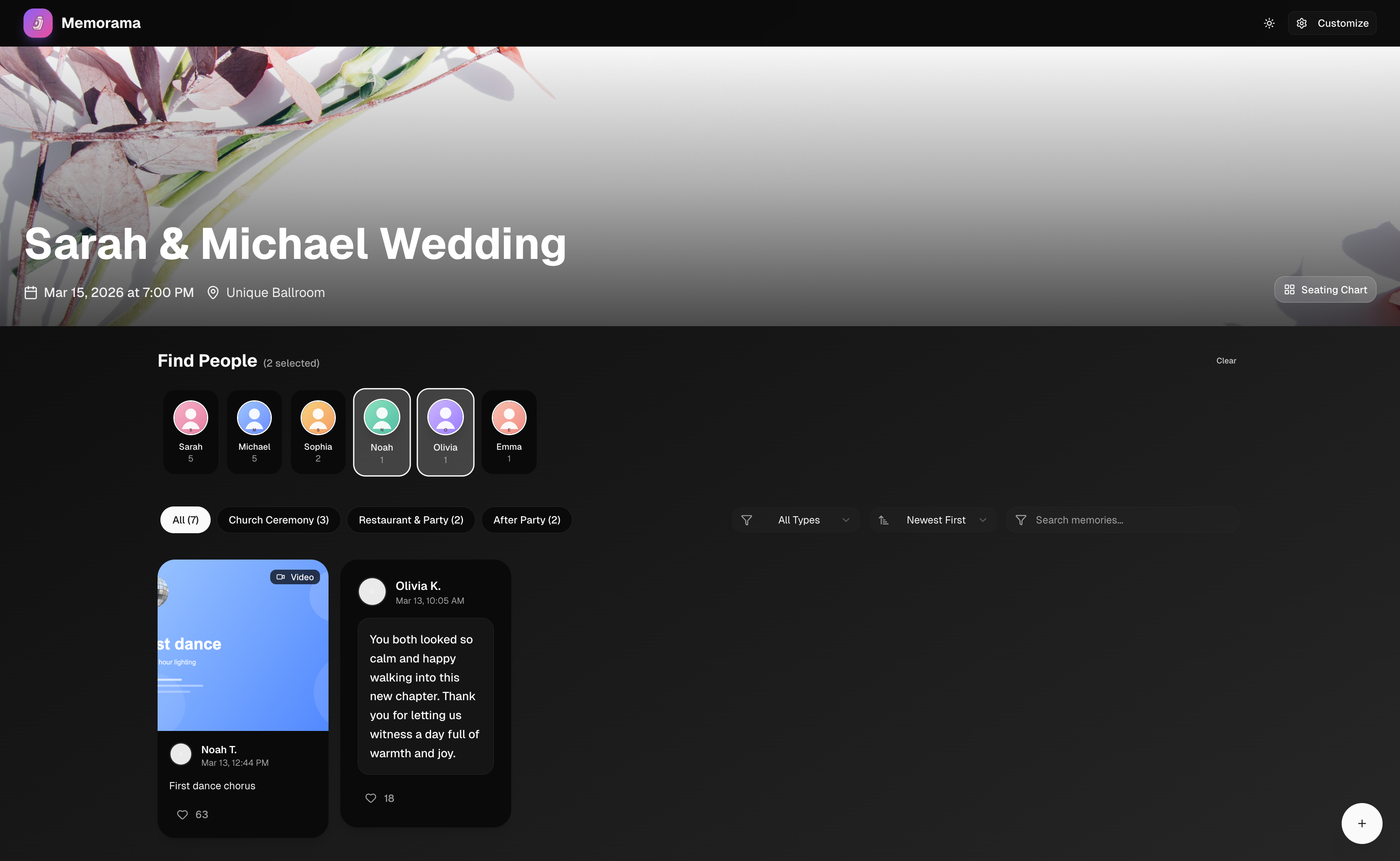The height and width of the screenshot is (861, 1400).
Task: Deselect Olivia in Find People
Action: click(x=445, y=432)
